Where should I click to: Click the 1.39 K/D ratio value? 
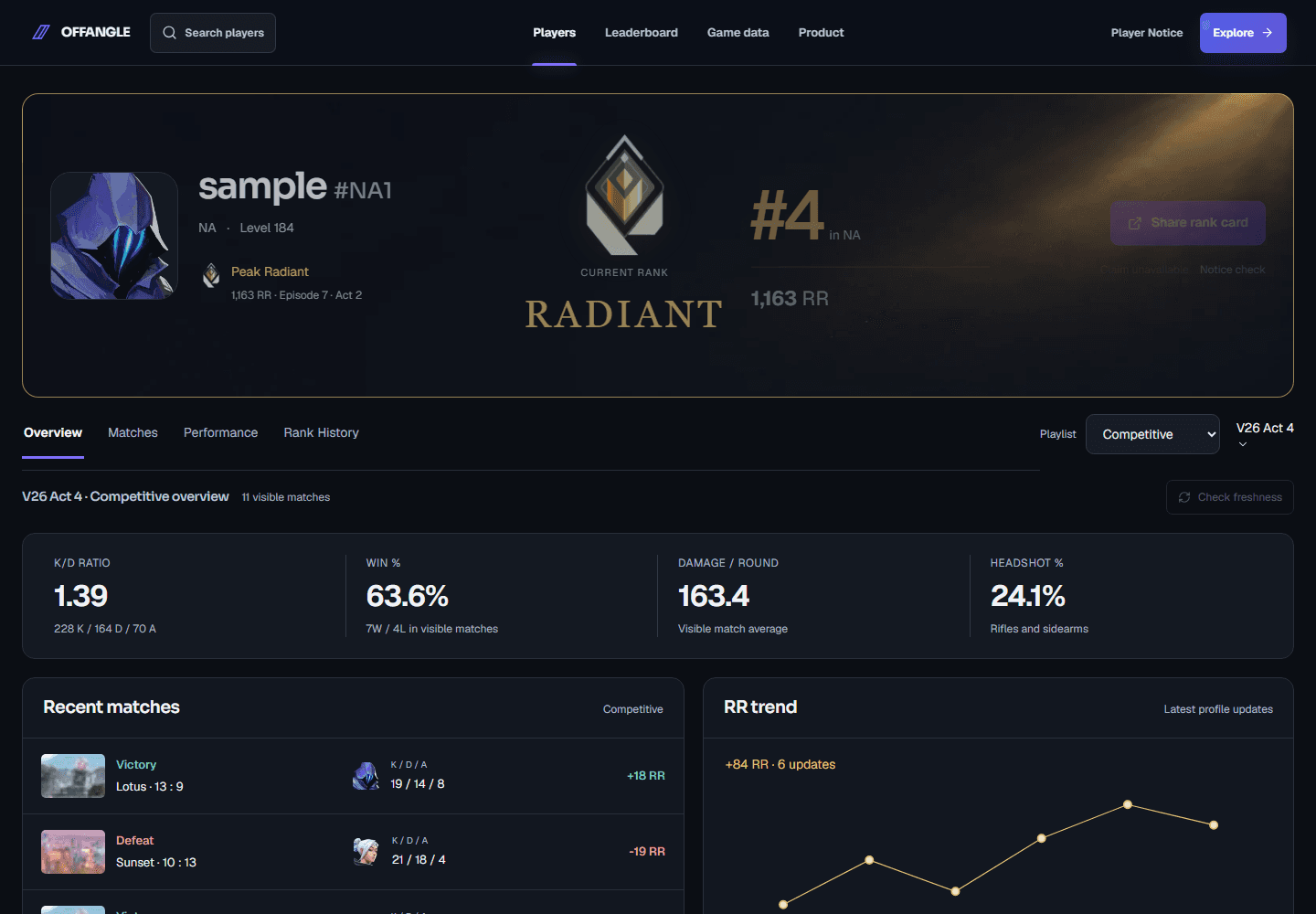tap(81, 596)
